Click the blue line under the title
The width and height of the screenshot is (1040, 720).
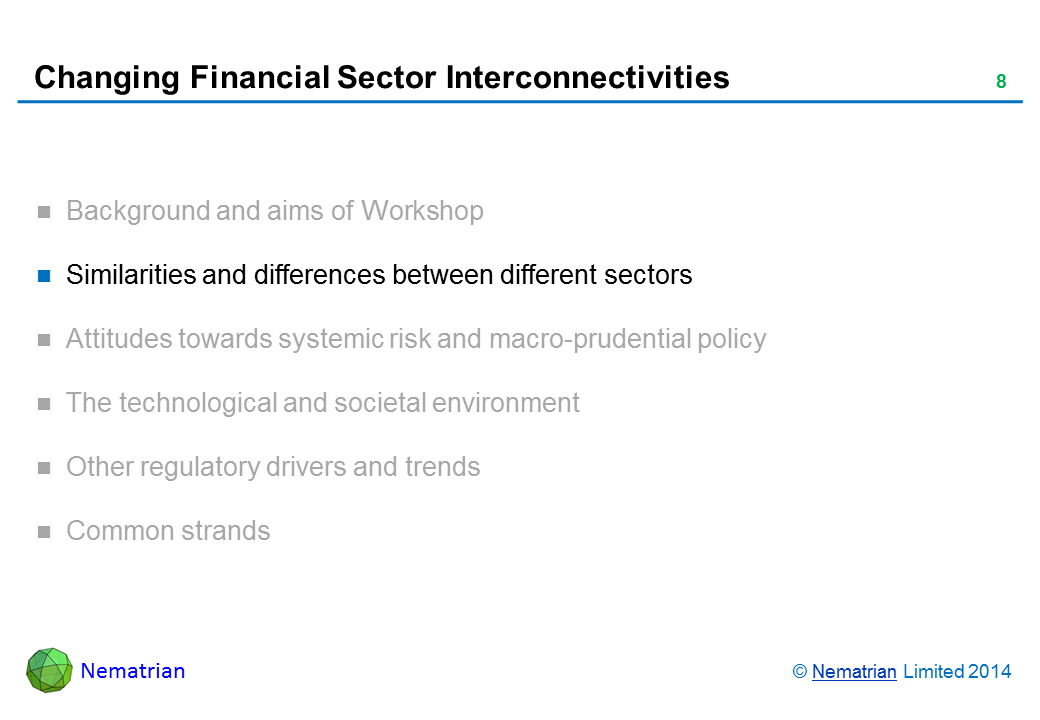point(520,102)
